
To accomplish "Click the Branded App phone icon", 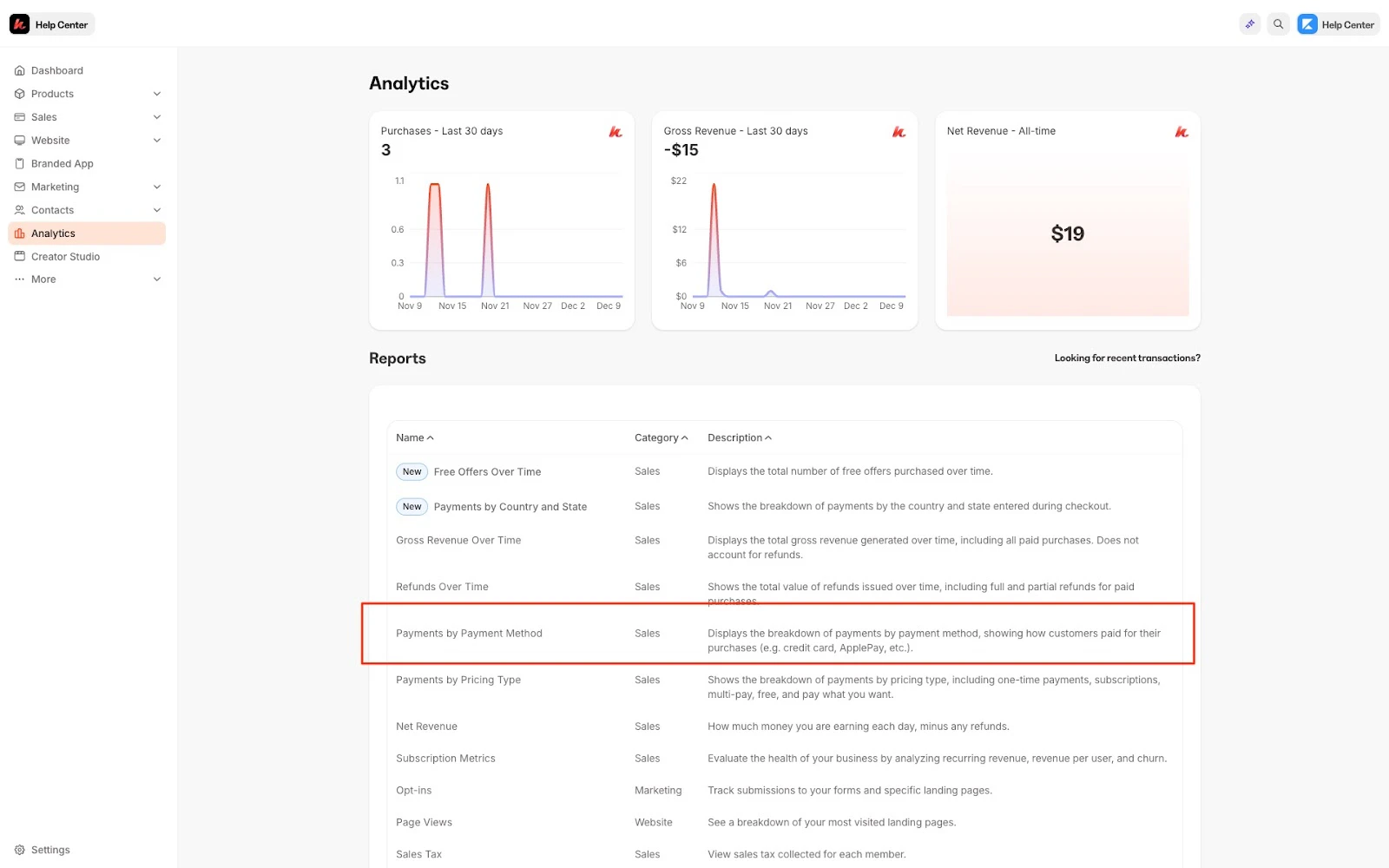I will 19,163.
